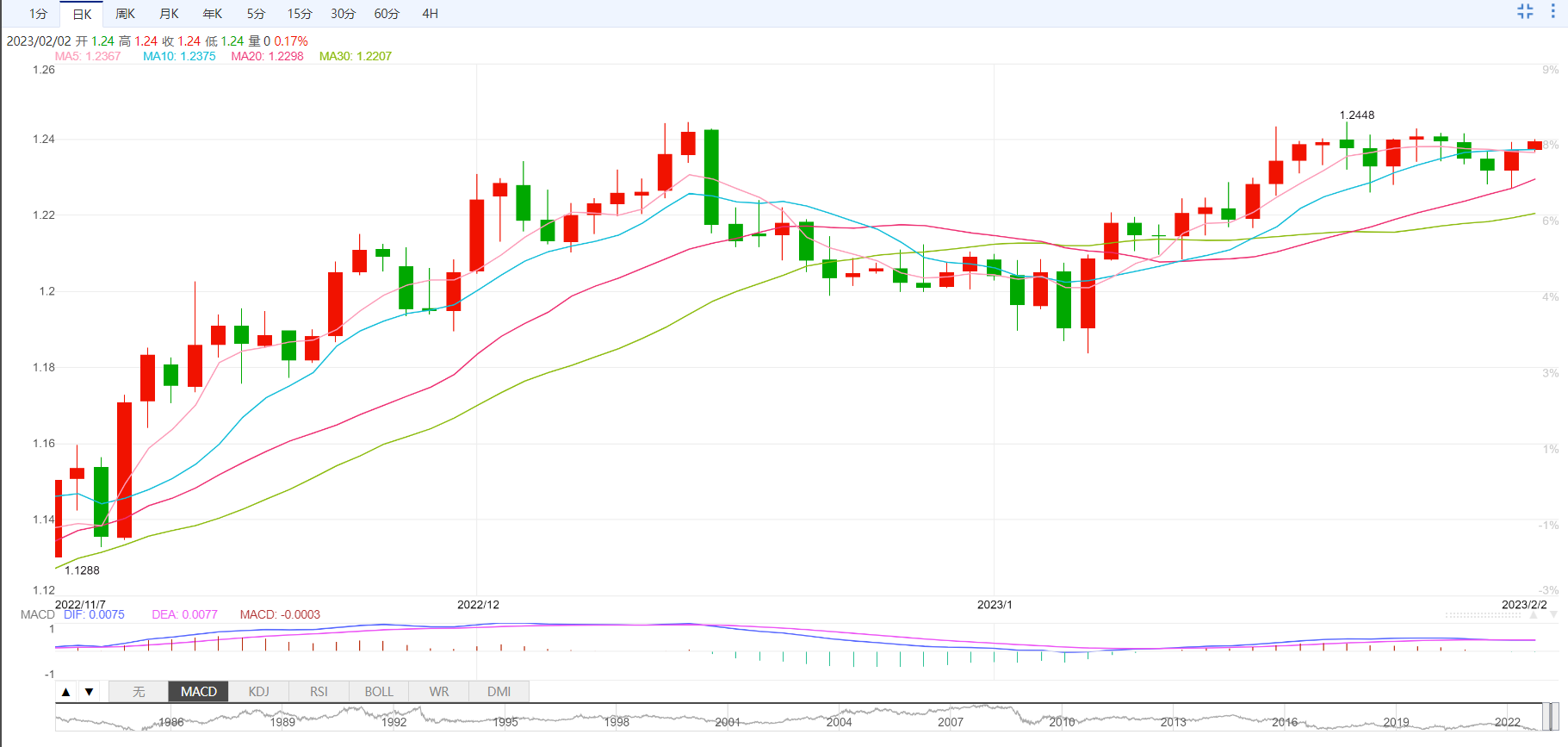The image size is (1568, 747).
Task: Click the MA5: 1.2367 legend label
Action: (88, 56)
